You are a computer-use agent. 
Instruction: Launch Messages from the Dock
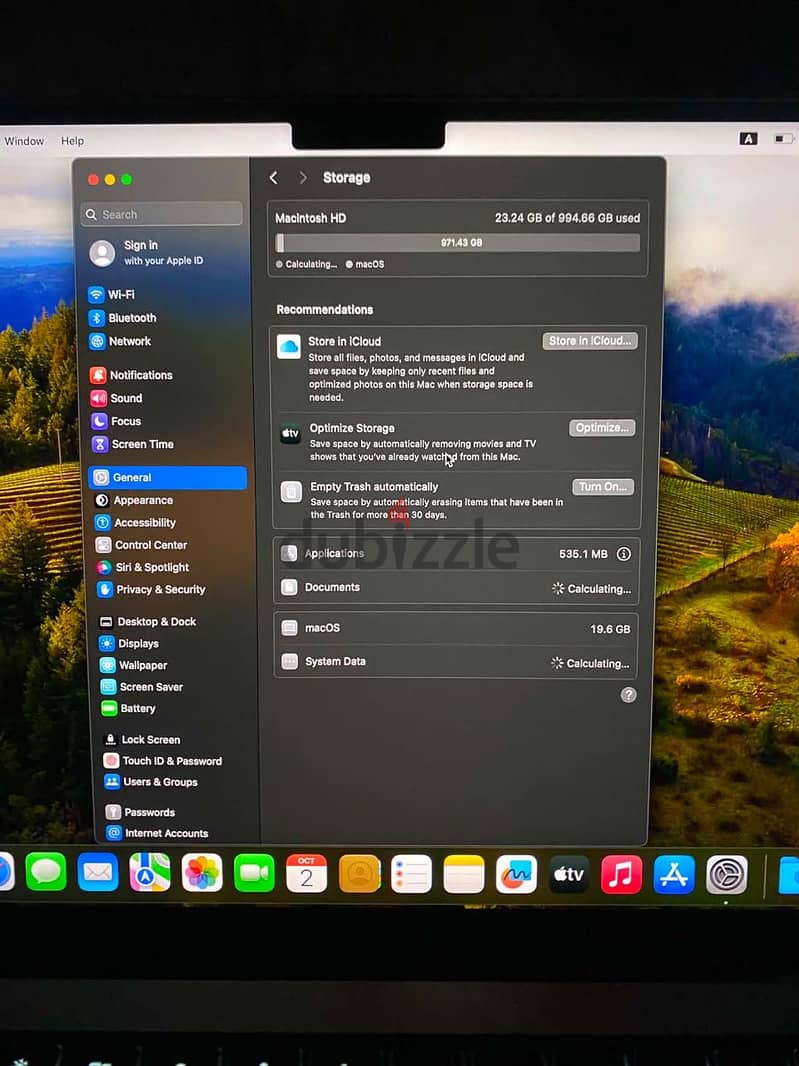(x=46, y=871)
